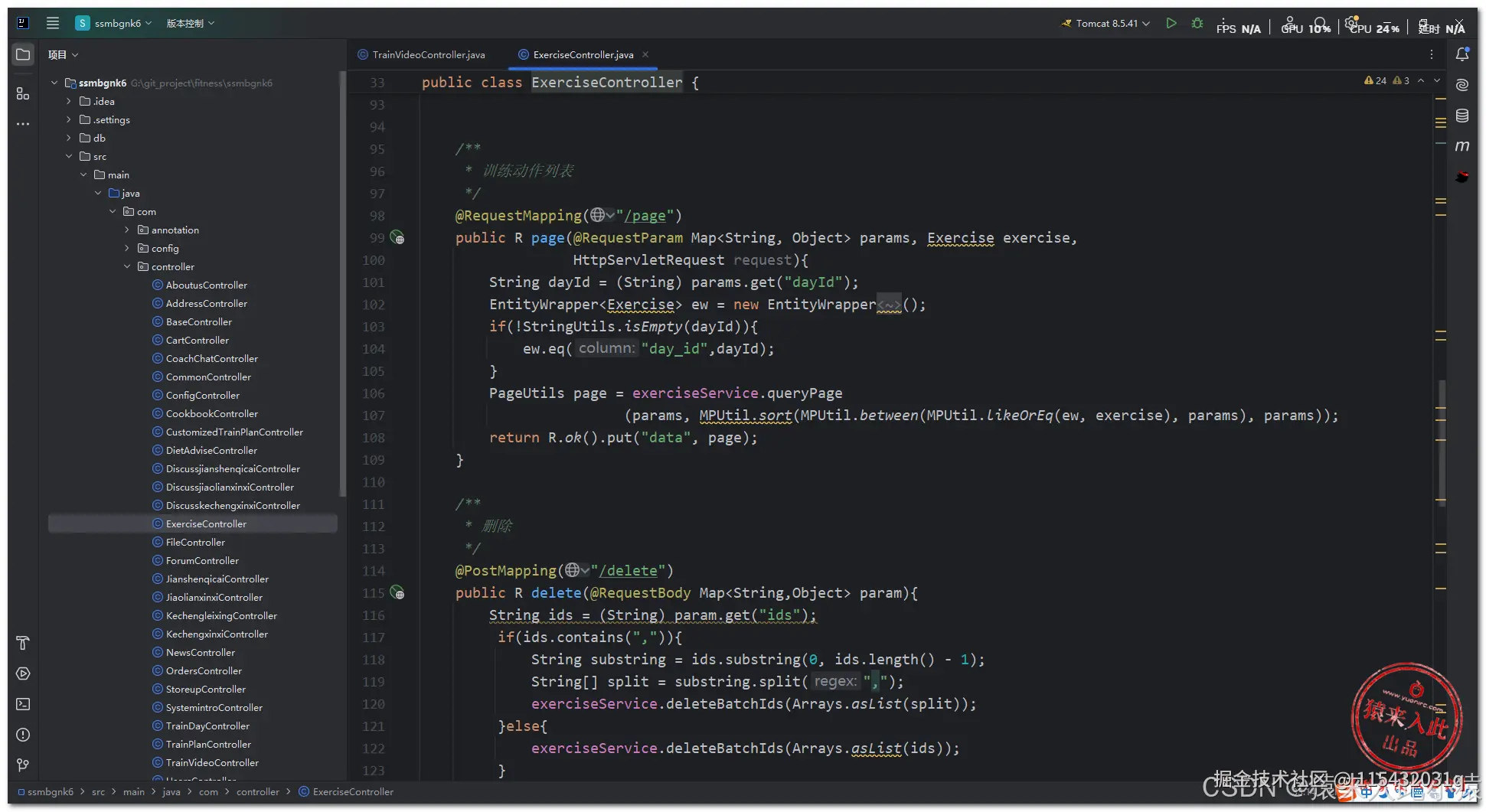
Task: Open TrainPlanController in the project tree
Action: (x=208, y=744)
